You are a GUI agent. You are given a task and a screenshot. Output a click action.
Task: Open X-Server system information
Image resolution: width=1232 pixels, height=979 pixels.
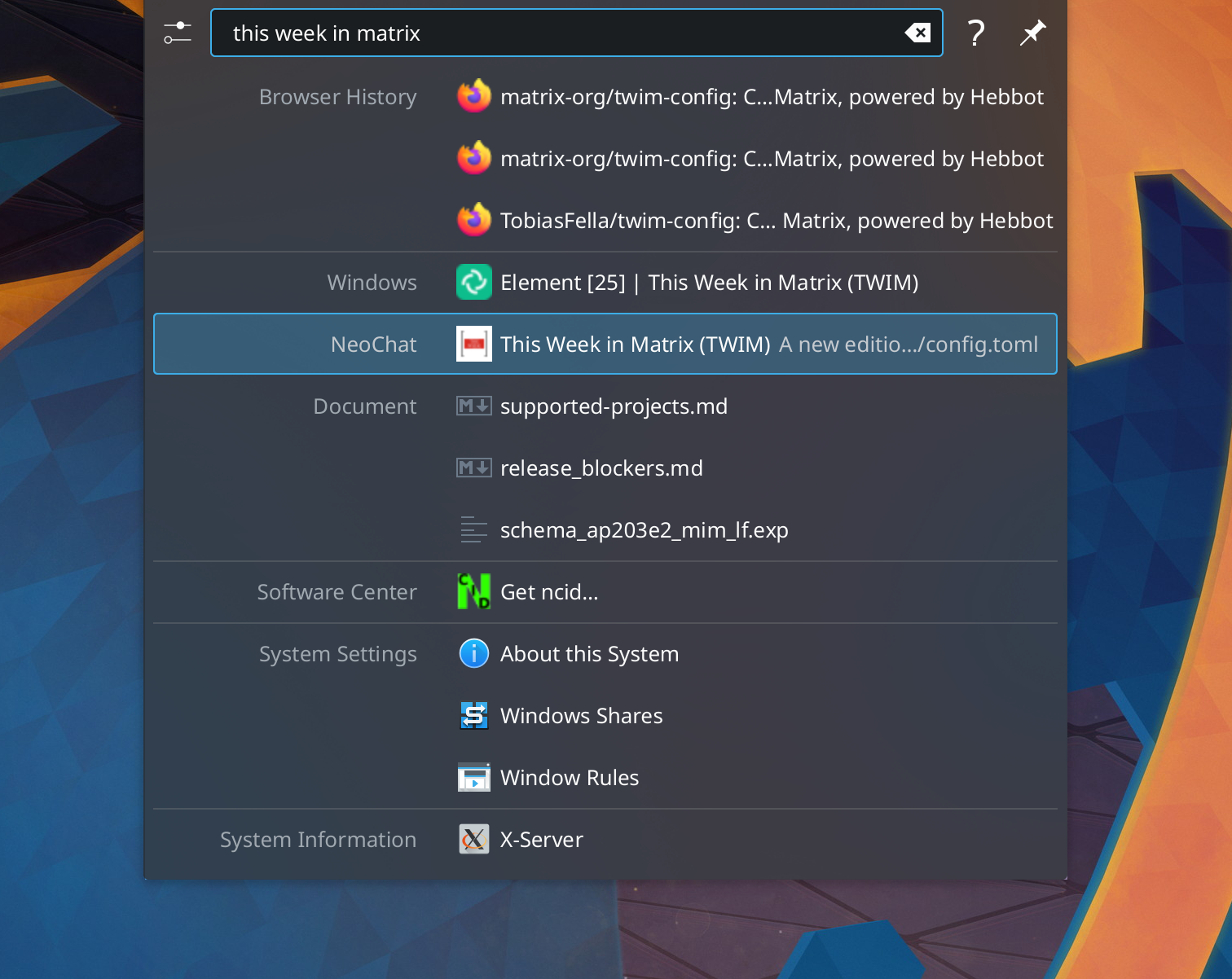[541, 840]
